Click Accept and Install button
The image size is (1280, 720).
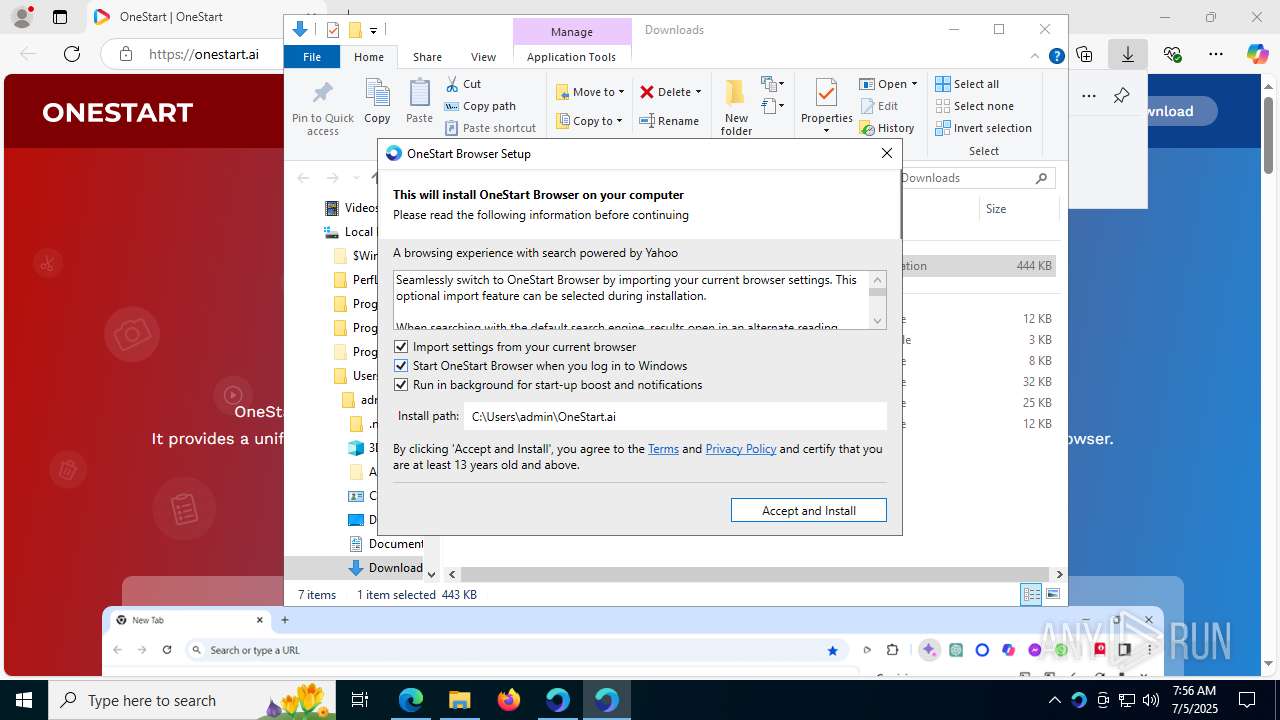[x=808, y=510]
